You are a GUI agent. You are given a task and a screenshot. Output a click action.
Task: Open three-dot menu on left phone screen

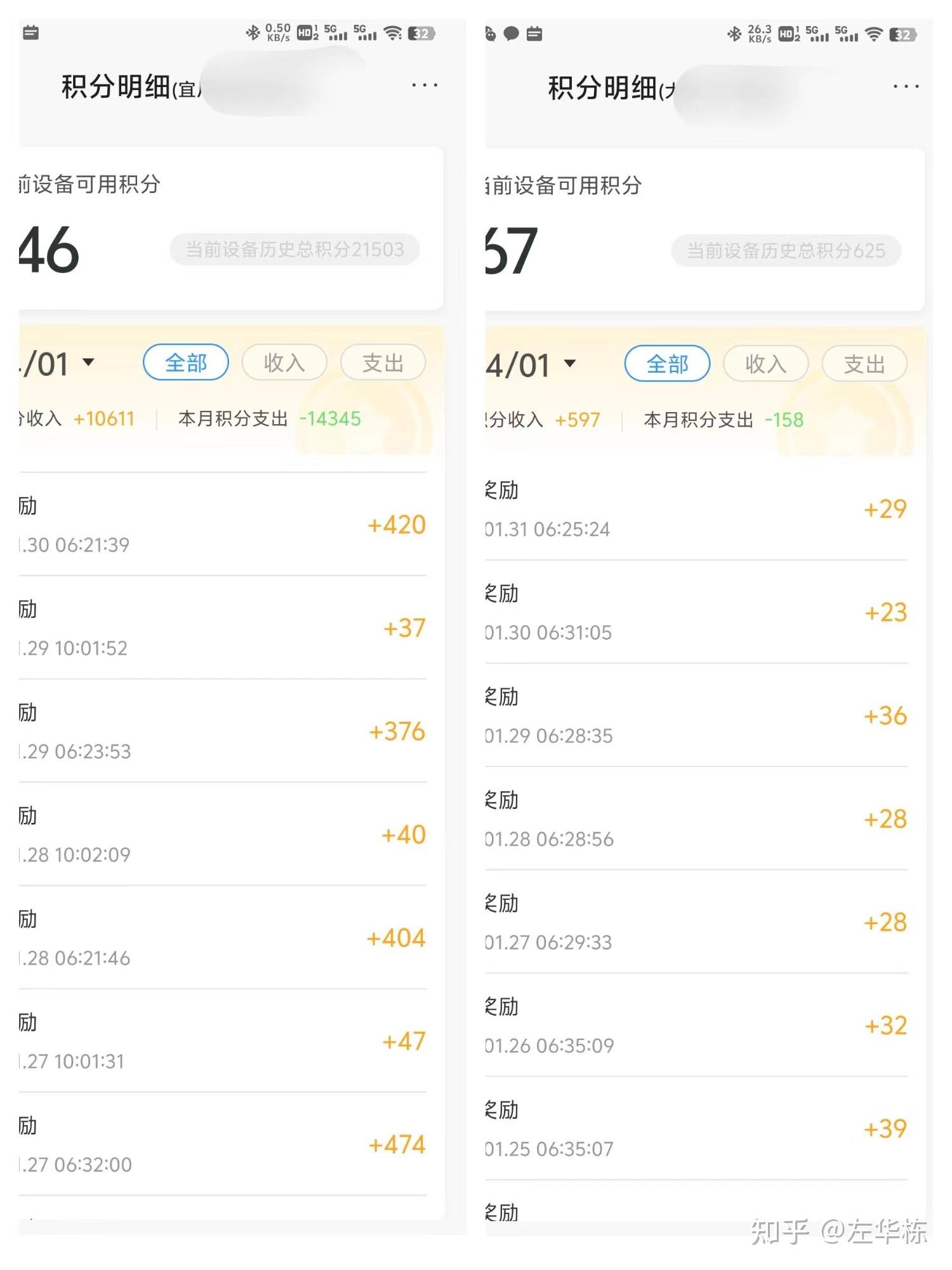click(425, 85)
